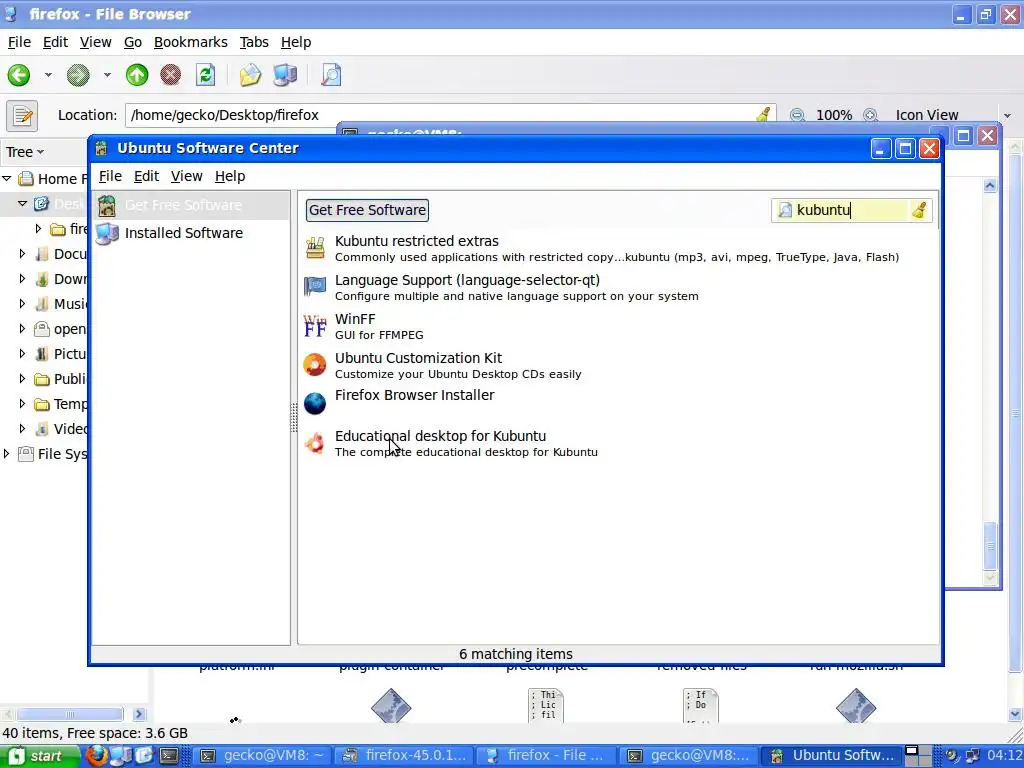Open the Tree sidebar dropdown
The image size is (1024, 768).
(x=25, y=152)
